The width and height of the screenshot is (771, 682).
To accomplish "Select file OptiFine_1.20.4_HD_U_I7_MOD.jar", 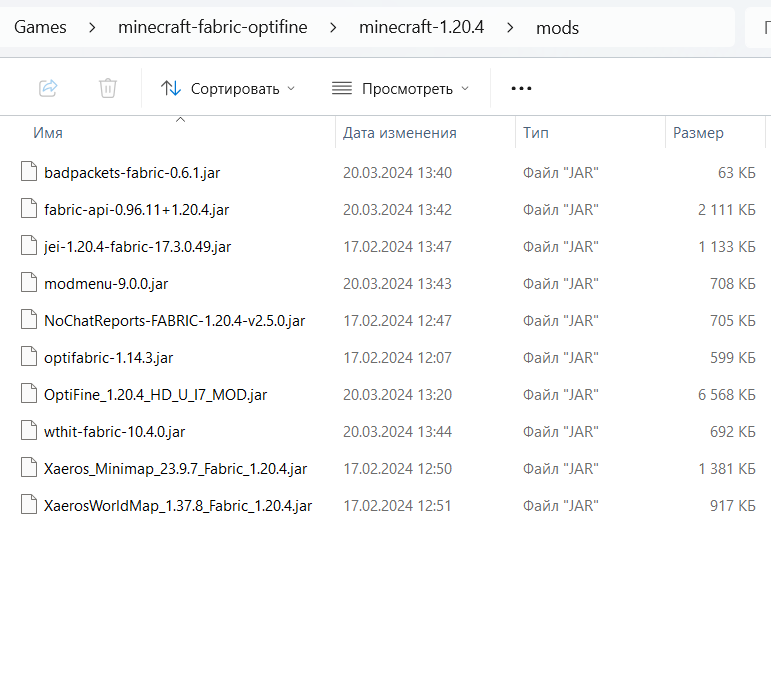I will pos(155,395).
